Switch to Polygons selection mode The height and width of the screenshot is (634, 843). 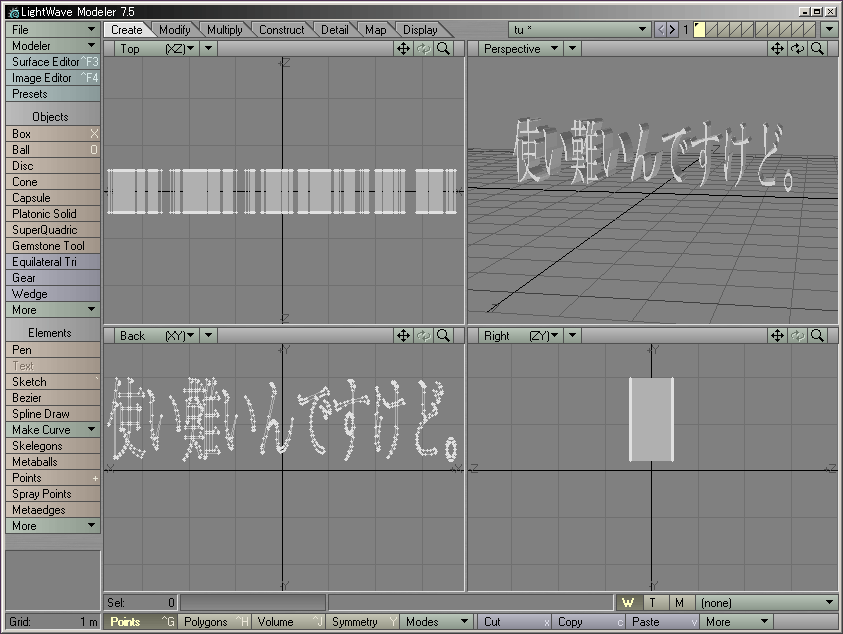click(207, 622)
